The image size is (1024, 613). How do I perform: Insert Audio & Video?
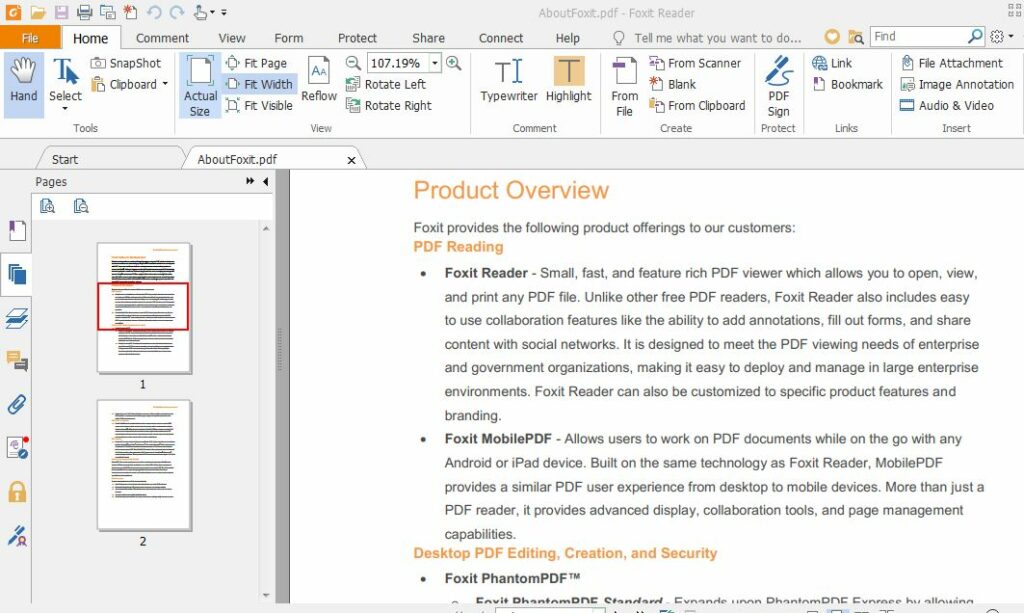coord(947,105)
